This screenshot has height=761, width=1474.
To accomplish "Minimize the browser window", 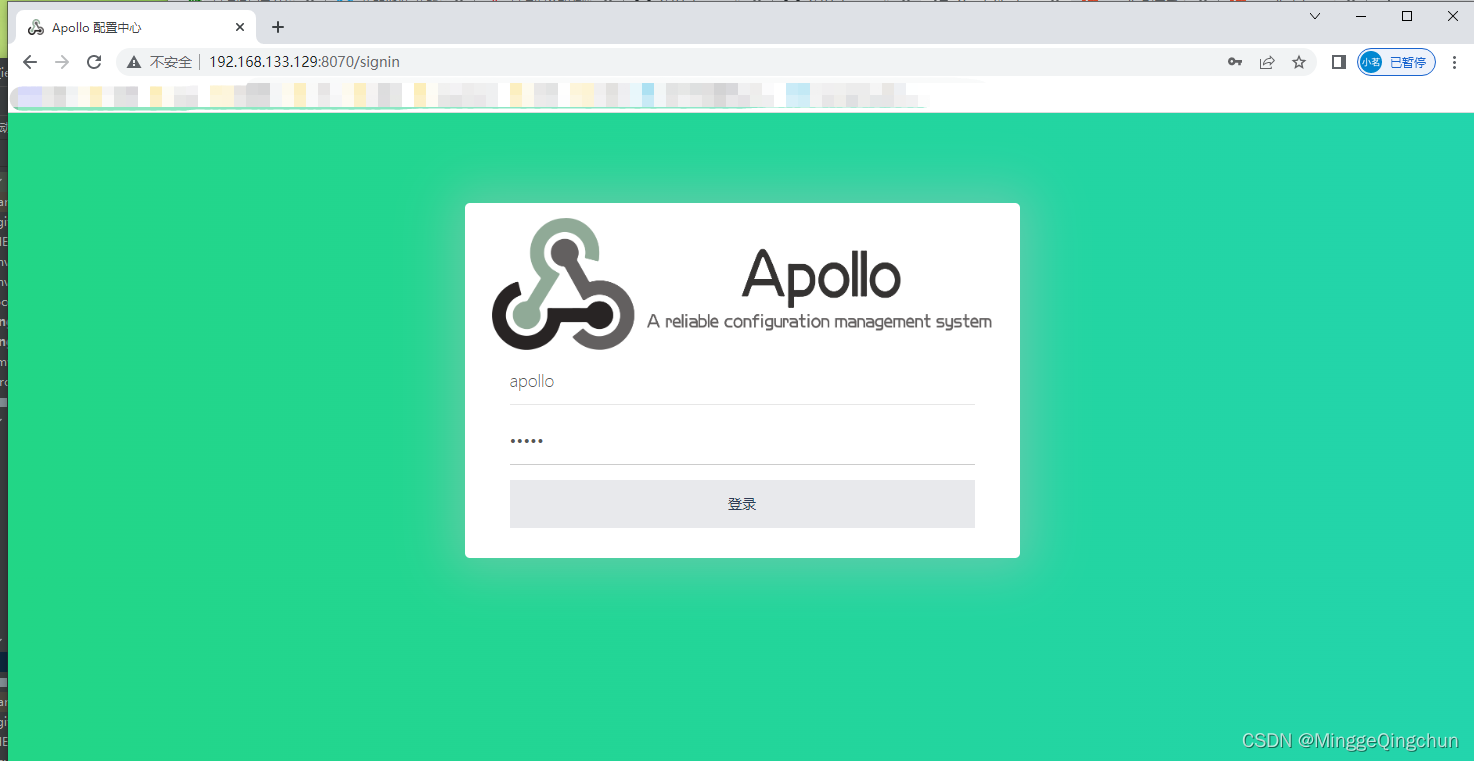I will [1361, 16].
